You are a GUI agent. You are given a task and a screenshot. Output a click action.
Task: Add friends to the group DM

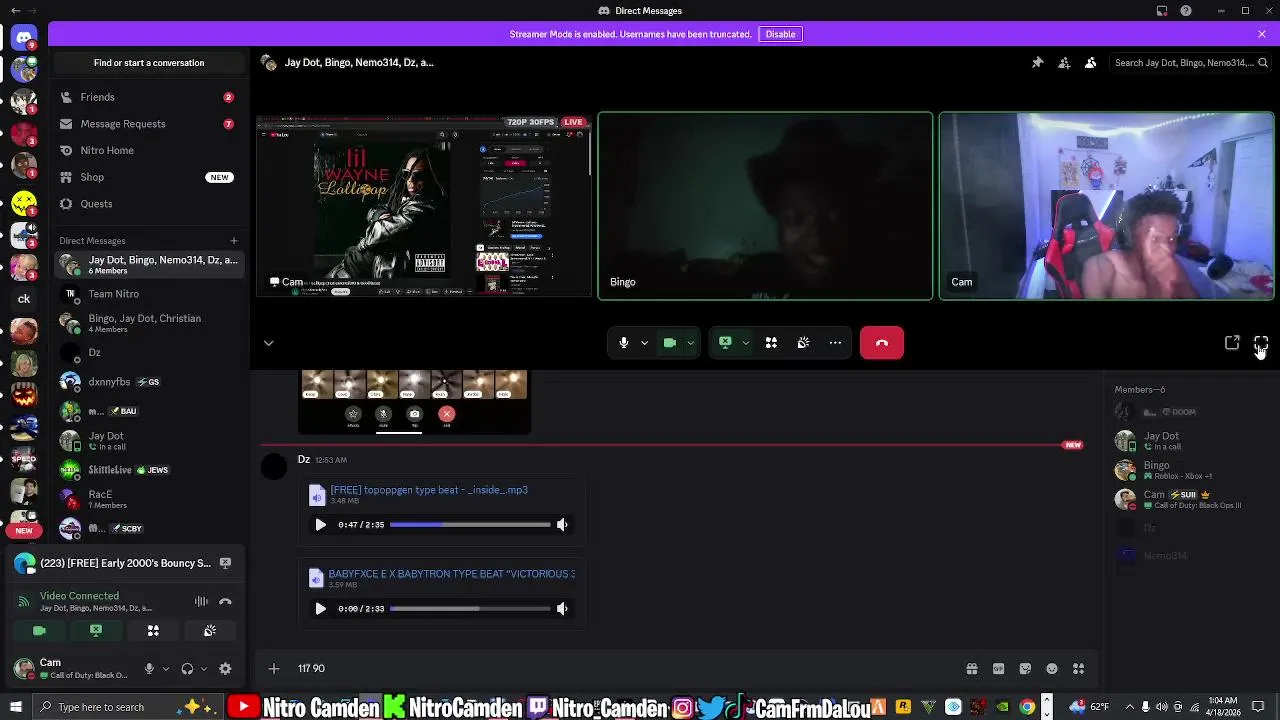(1064, 62)
